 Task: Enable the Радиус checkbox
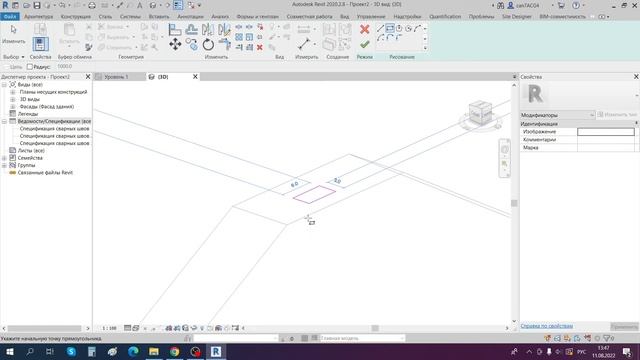tap(30, 67)
